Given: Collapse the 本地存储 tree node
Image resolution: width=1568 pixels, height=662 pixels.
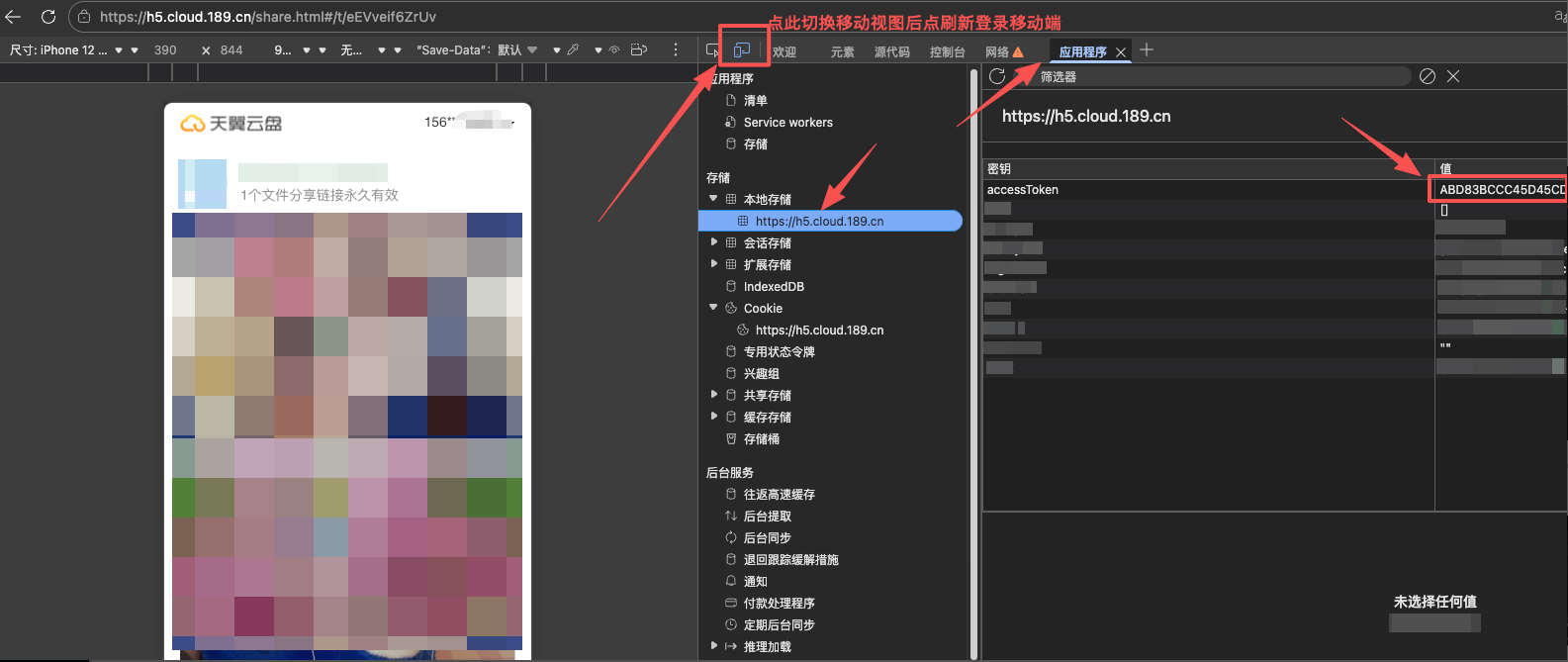Looking at the screenshot, I should pos(713,199).
